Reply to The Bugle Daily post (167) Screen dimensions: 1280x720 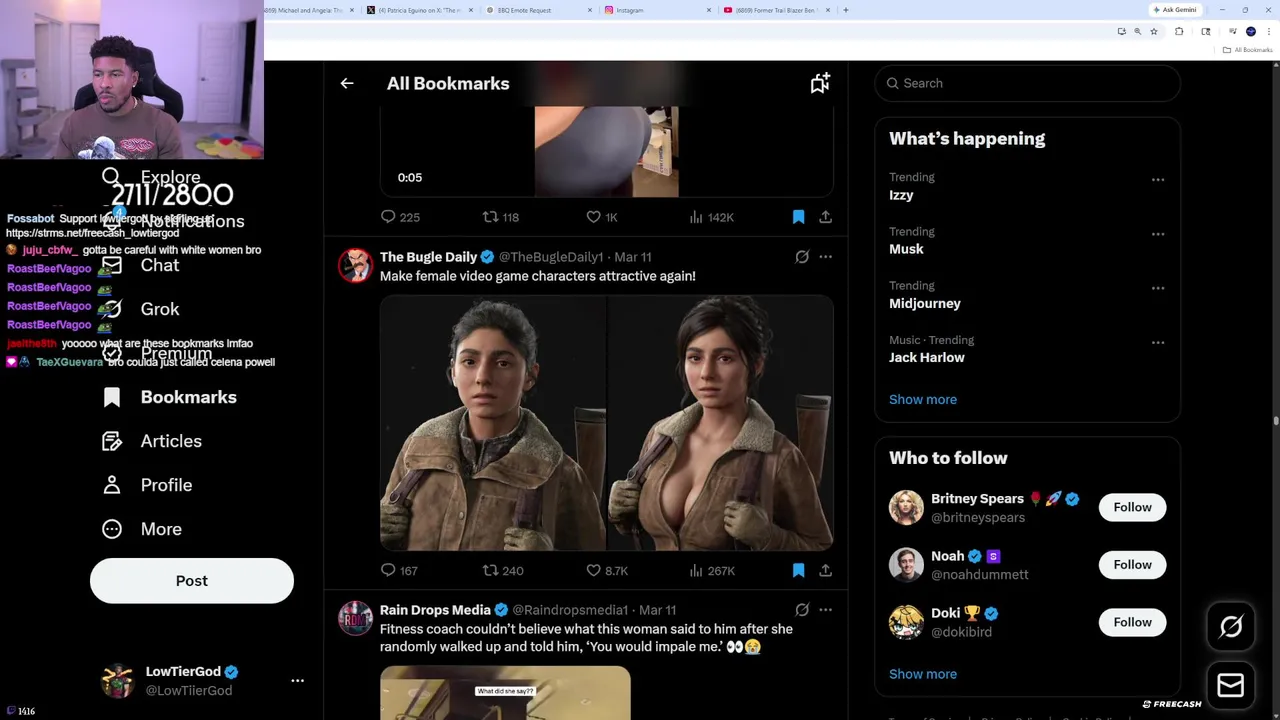pos(399,570)
